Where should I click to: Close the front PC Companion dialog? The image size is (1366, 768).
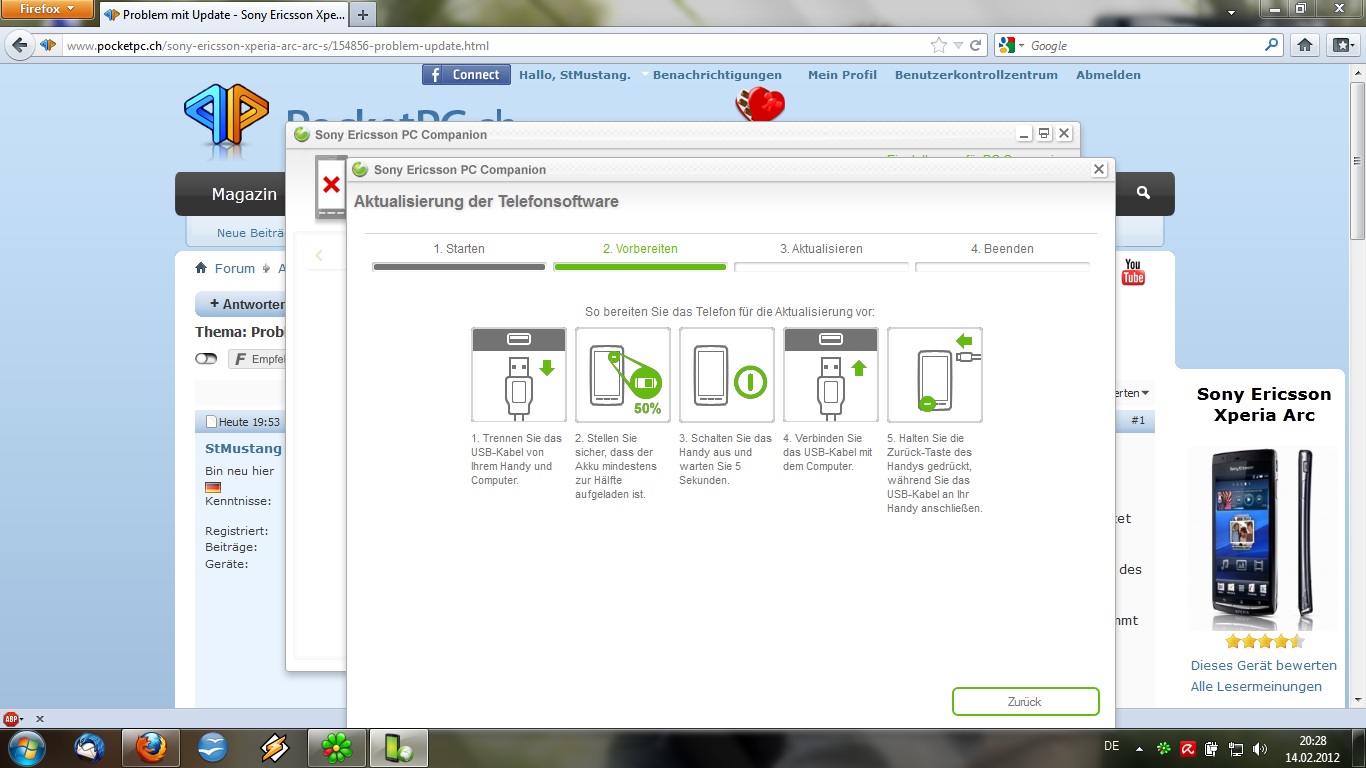click(1099, 170)
